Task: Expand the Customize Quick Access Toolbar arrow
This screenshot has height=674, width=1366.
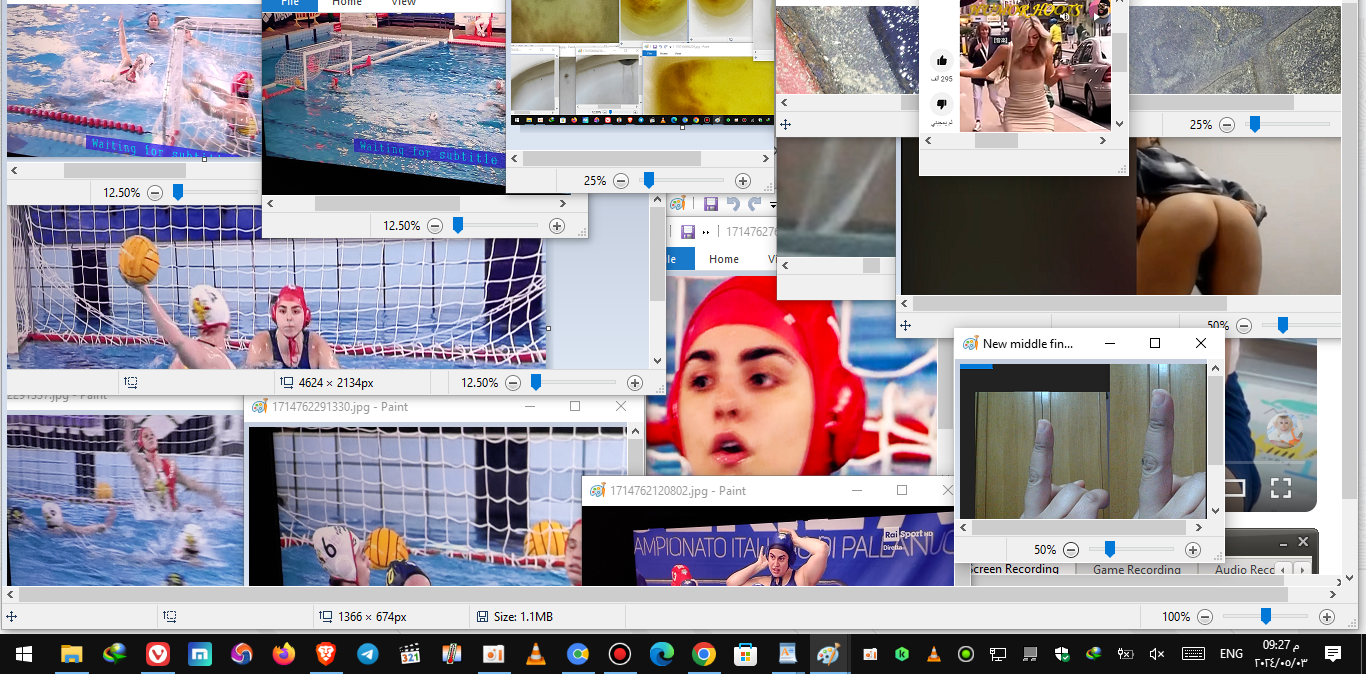Action: pos(772,205)
